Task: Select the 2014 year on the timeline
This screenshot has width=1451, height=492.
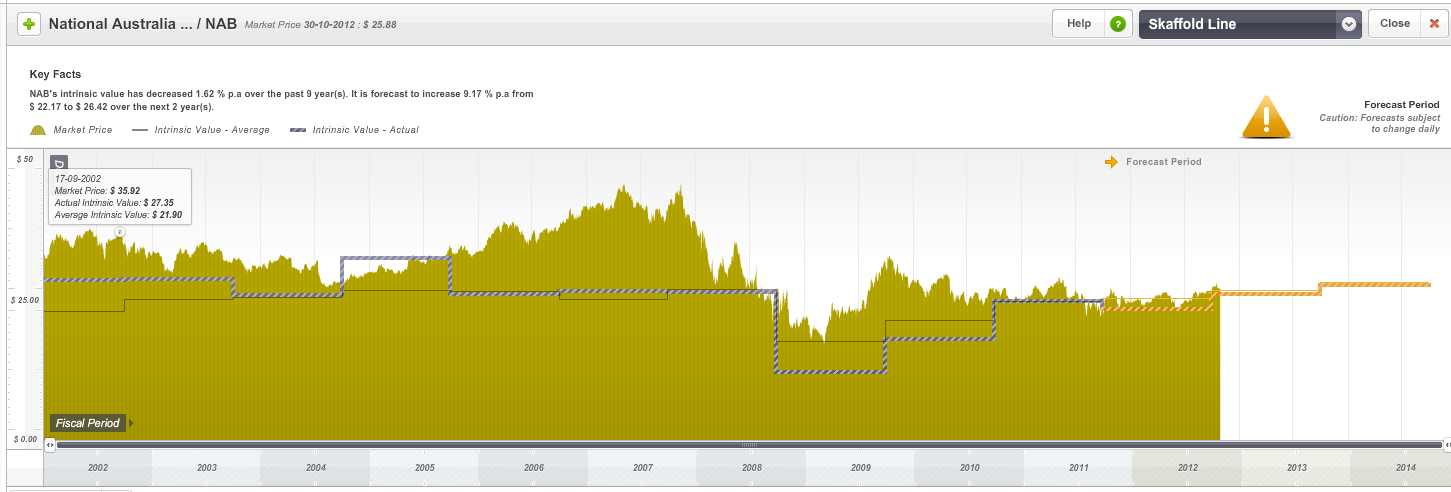Action: 1405,468
